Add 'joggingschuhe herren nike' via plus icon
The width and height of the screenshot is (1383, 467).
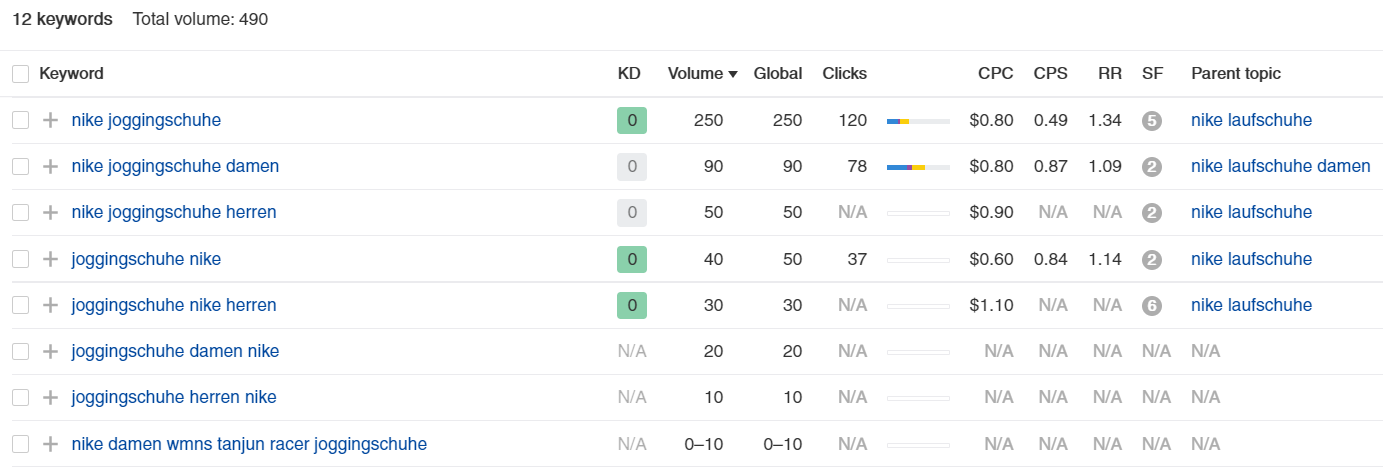pyautogui.click(x=51, y=397)
